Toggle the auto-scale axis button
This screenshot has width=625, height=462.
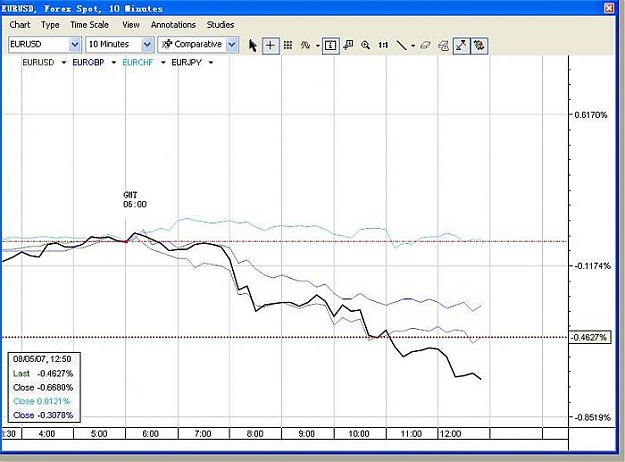point(461,45)
